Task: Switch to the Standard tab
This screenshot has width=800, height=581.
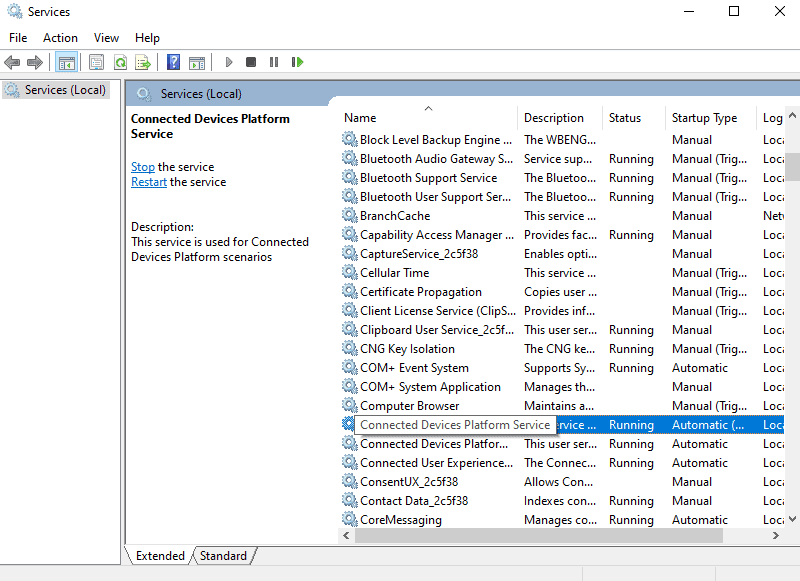Action: click(x=223, y=556)
